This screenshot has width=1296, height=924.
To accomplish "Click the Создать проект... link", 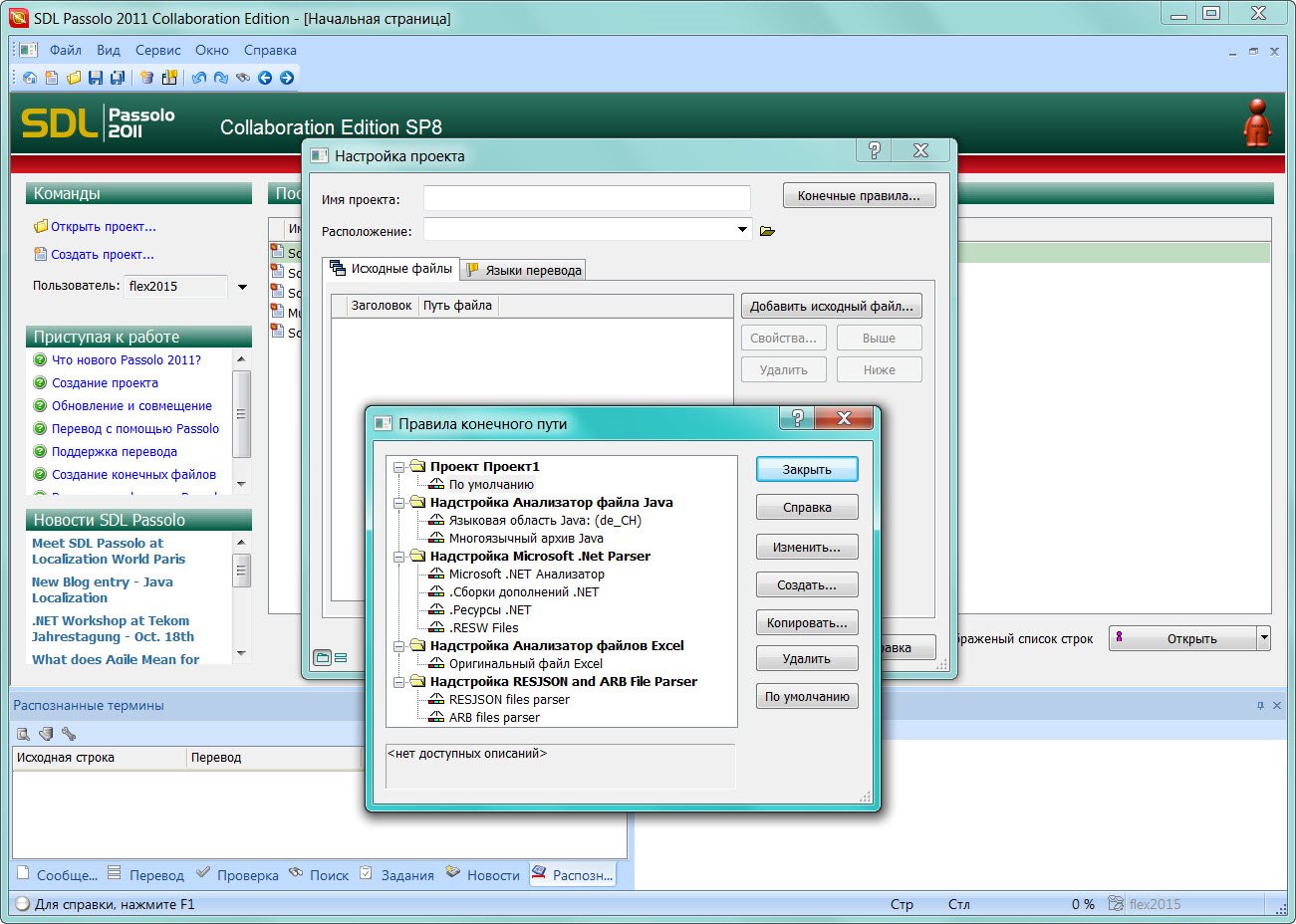I will (x=103, y=254).
